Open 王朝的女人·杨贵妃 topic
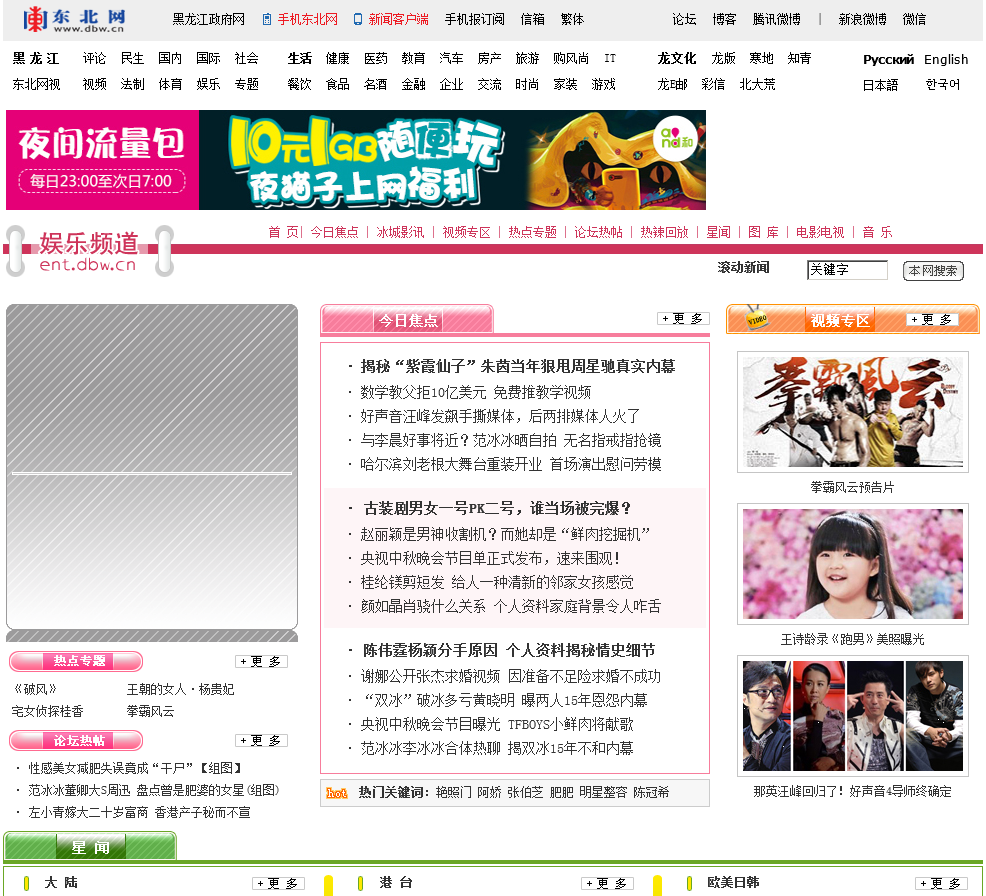Screen dimensions: 986x896 pyautogui.click(x=180, y=689)
